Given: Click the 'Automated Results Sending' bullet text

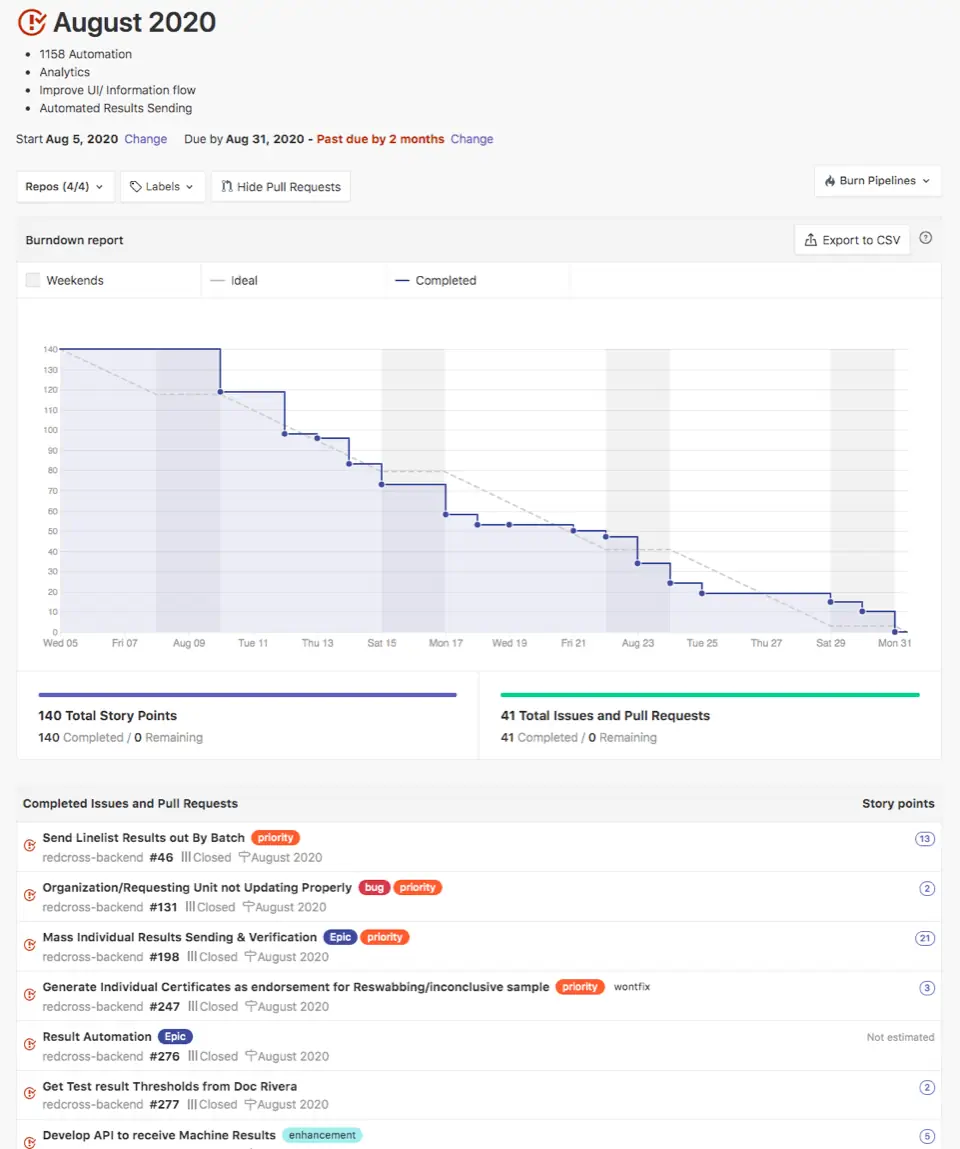Looking at the screenshot, I should click(116, 108).
